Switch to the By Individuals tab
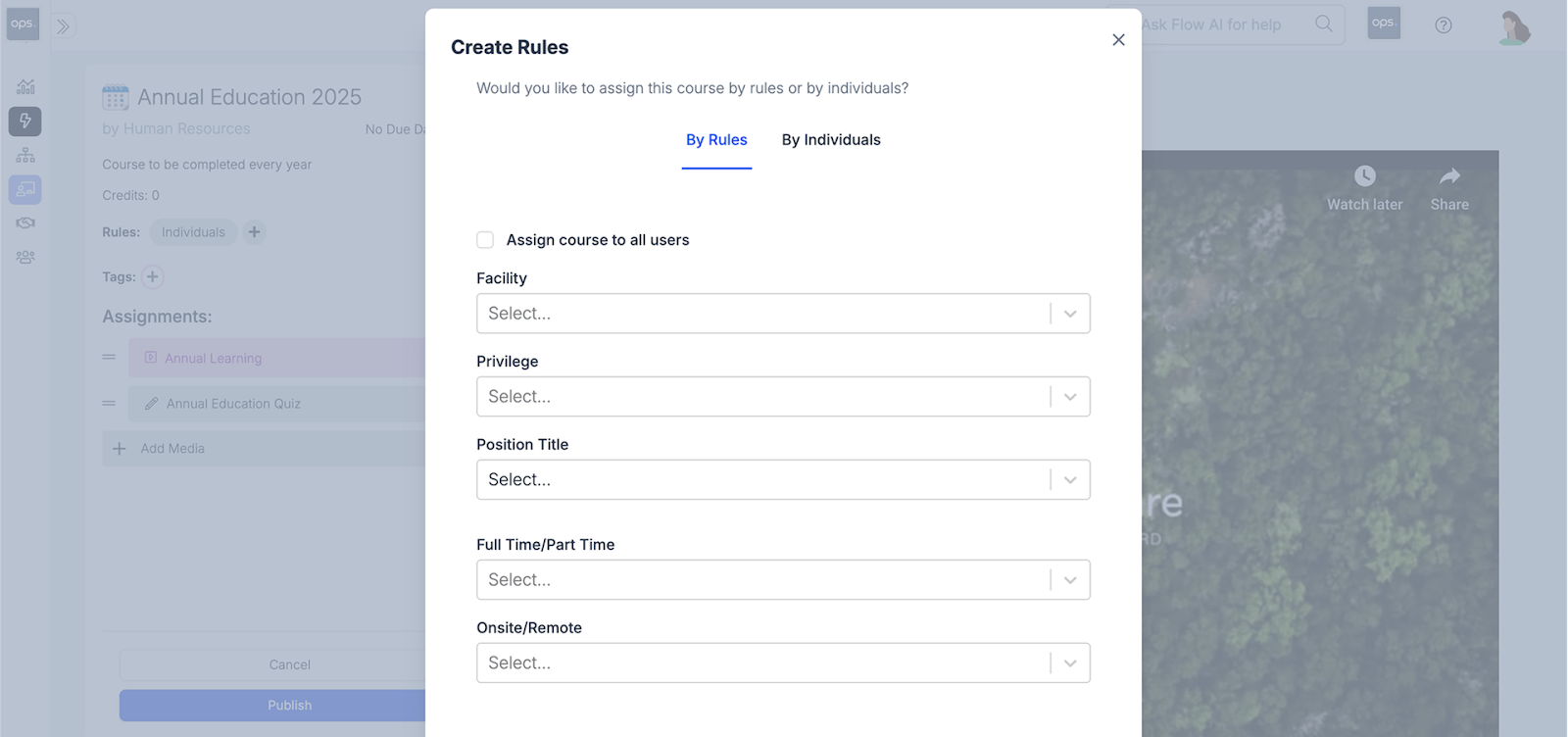The height and width of the screenshot is (737, 1568). tap(831, 140)
